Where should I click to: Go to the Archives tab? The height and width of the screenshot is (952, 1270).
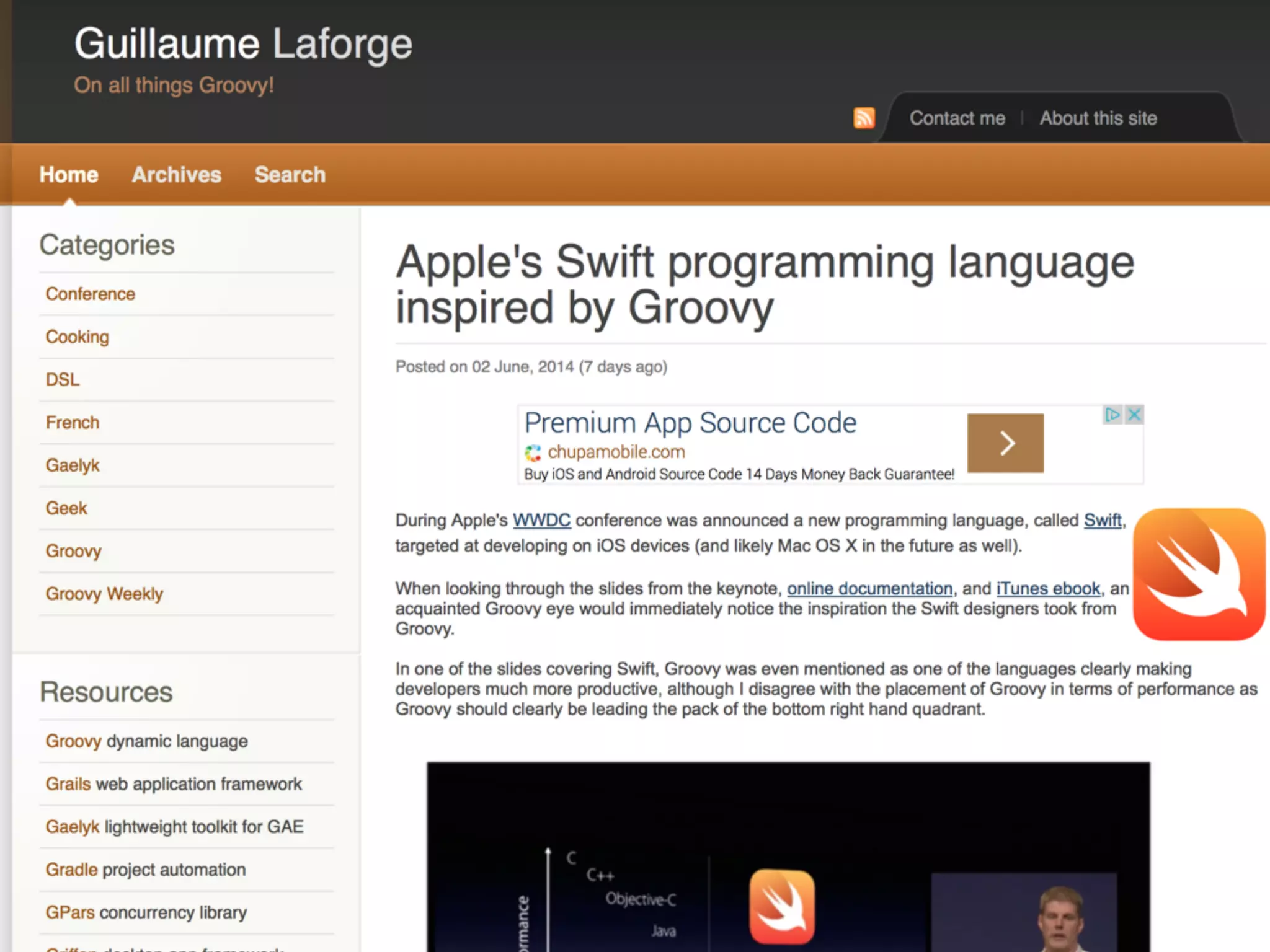click(x=176, y=175)
